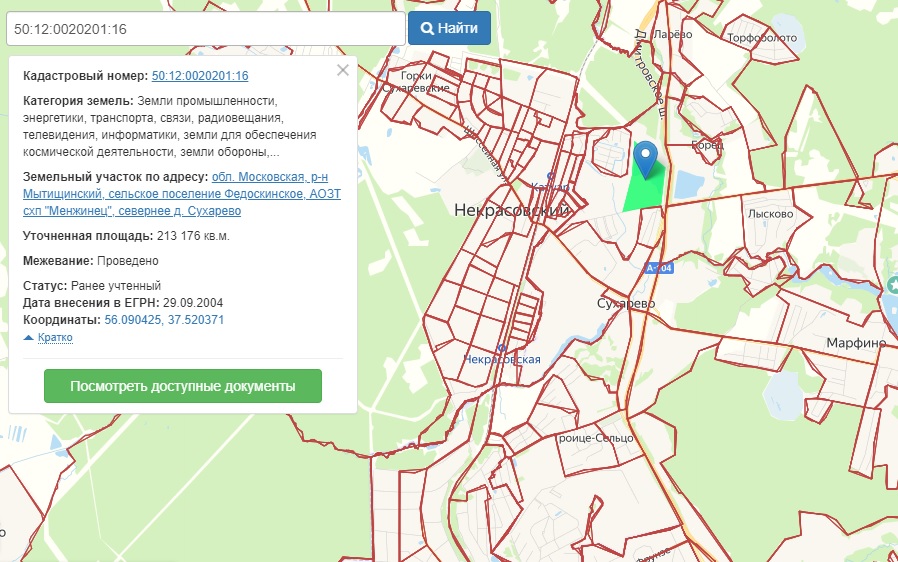Click the blue pond east of the parcel
Image resolution: width=898 pixels, height=562 pixels.
(x=688, y=184)
